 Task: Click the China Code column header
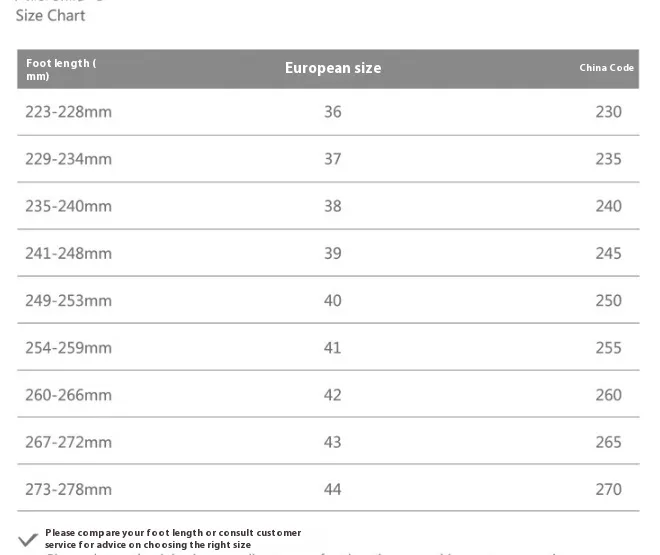point(607,68)
